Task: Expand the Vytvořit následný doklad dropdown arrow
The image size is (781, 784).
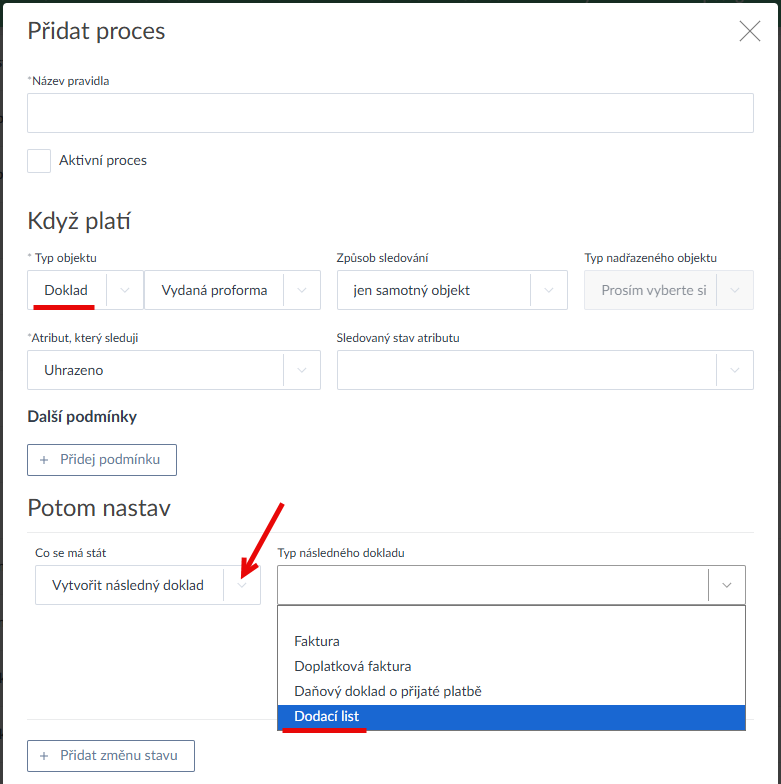Action: (241, 585)
